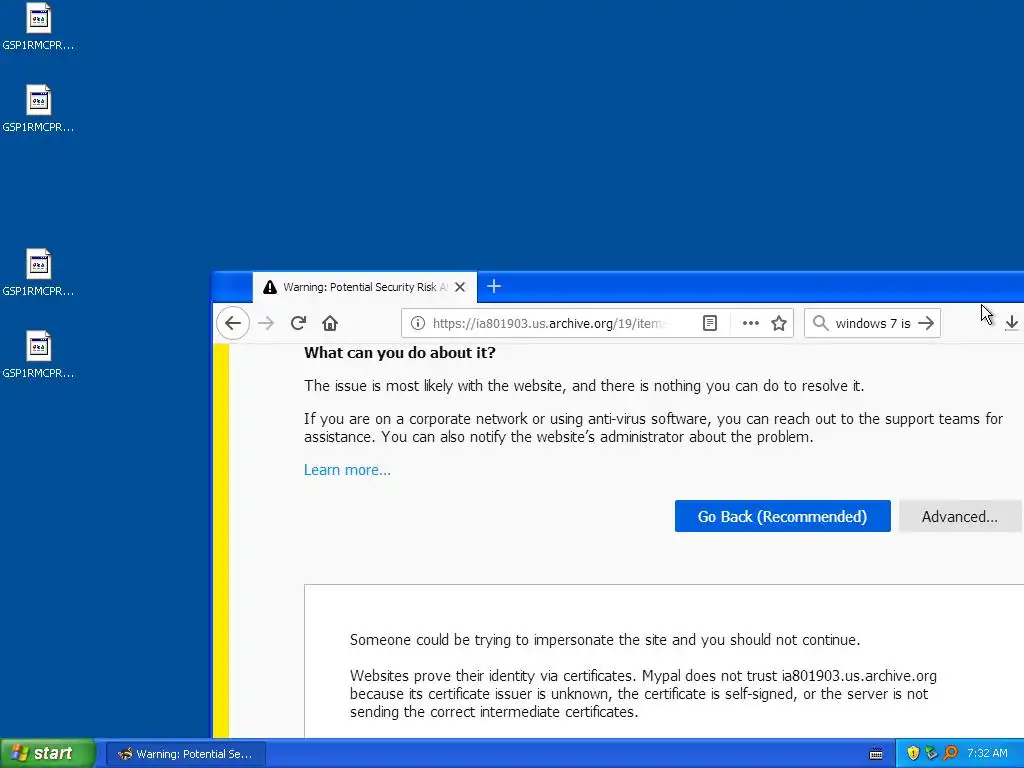Click the Warning: Potential Se... taskbar button
Screen dimensions: 1024x768
click(186, 754)
